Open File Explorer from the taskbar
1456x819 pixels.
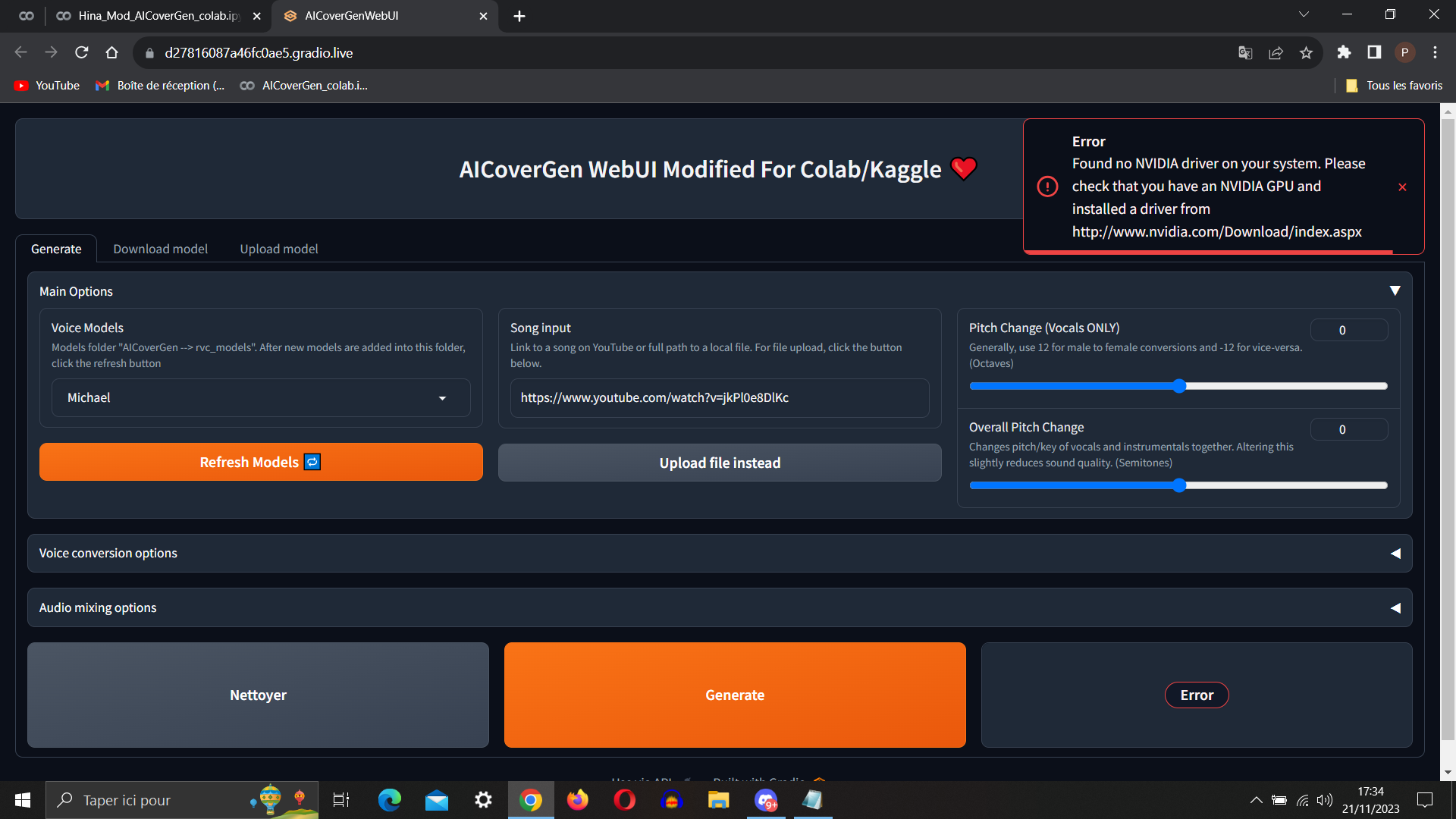(x=719, y=800)
